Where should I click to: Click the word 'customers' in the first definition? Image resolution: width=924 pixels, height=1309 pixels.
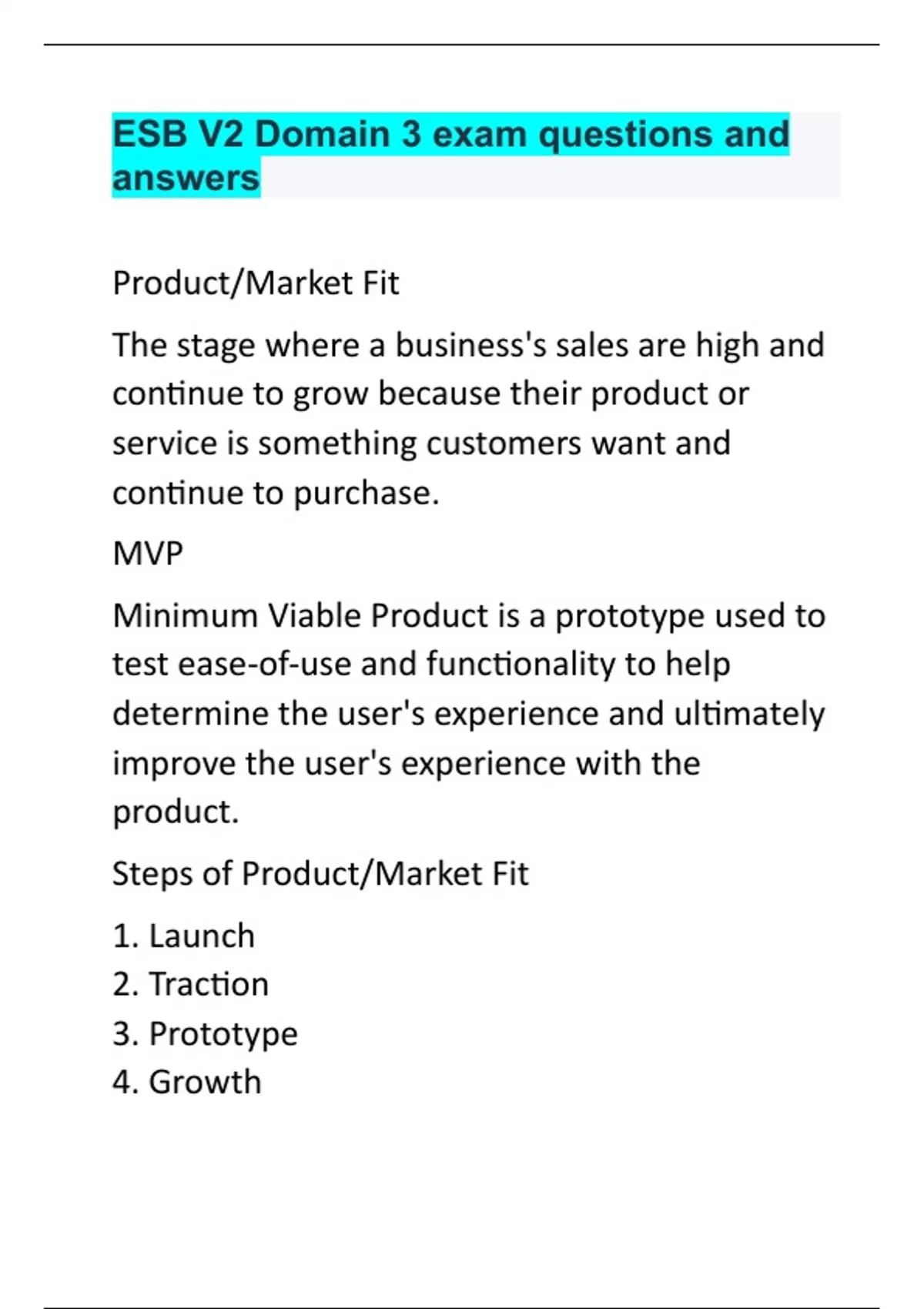pos(503,444)
